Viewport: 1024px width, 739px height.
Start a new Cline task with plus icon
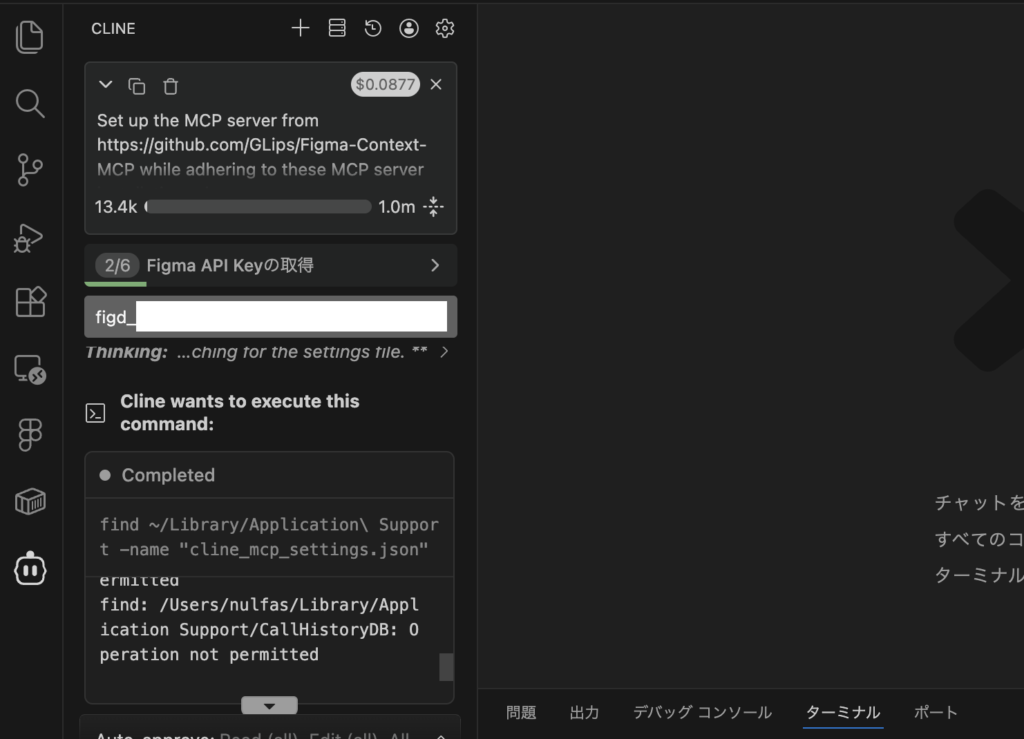click(300, 28)
